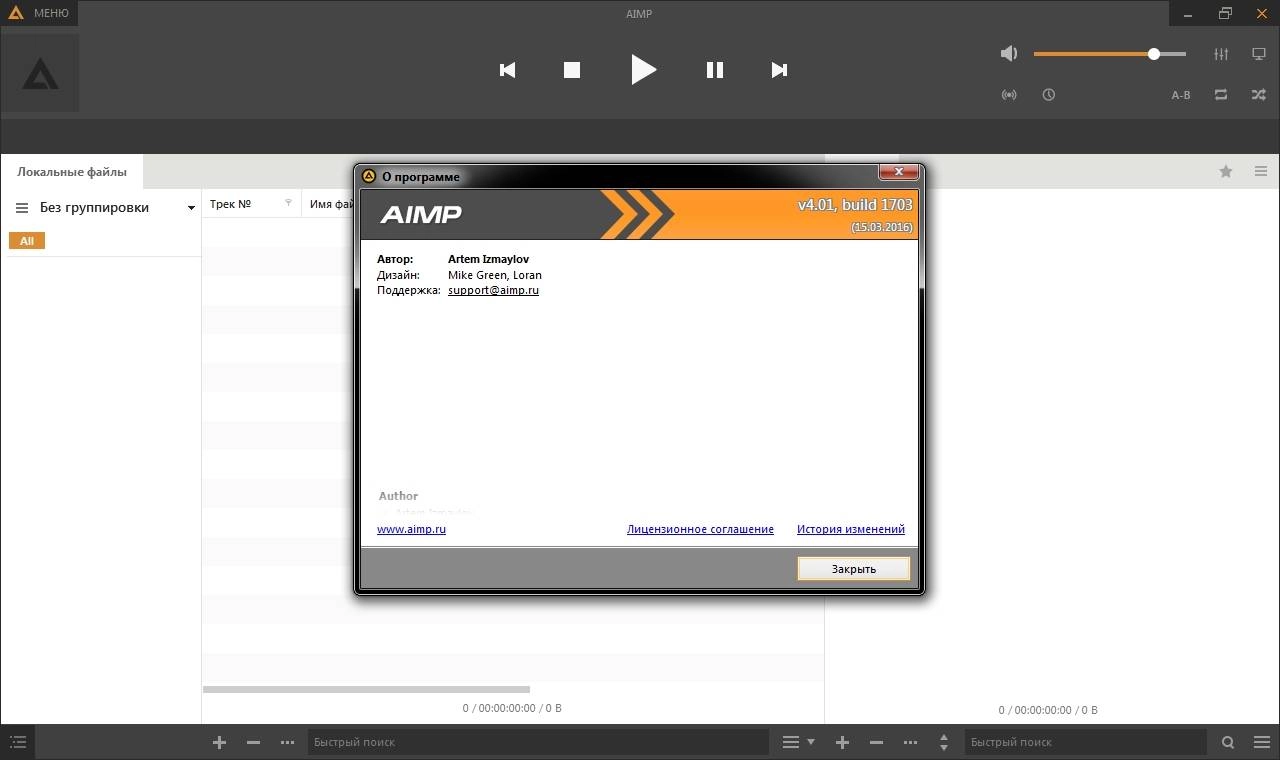Open the grouping list hamburger icon
This screenshot has height=760, width=1280.
coord(22,208)
